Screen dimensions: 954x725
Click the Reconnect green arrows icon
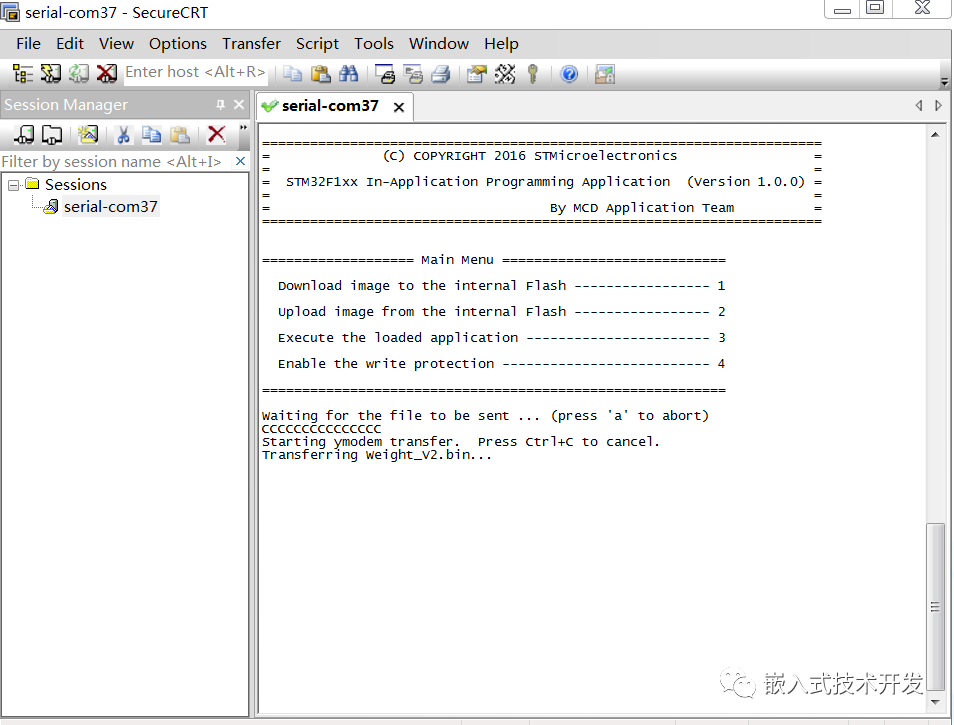[x=78, y=74]
